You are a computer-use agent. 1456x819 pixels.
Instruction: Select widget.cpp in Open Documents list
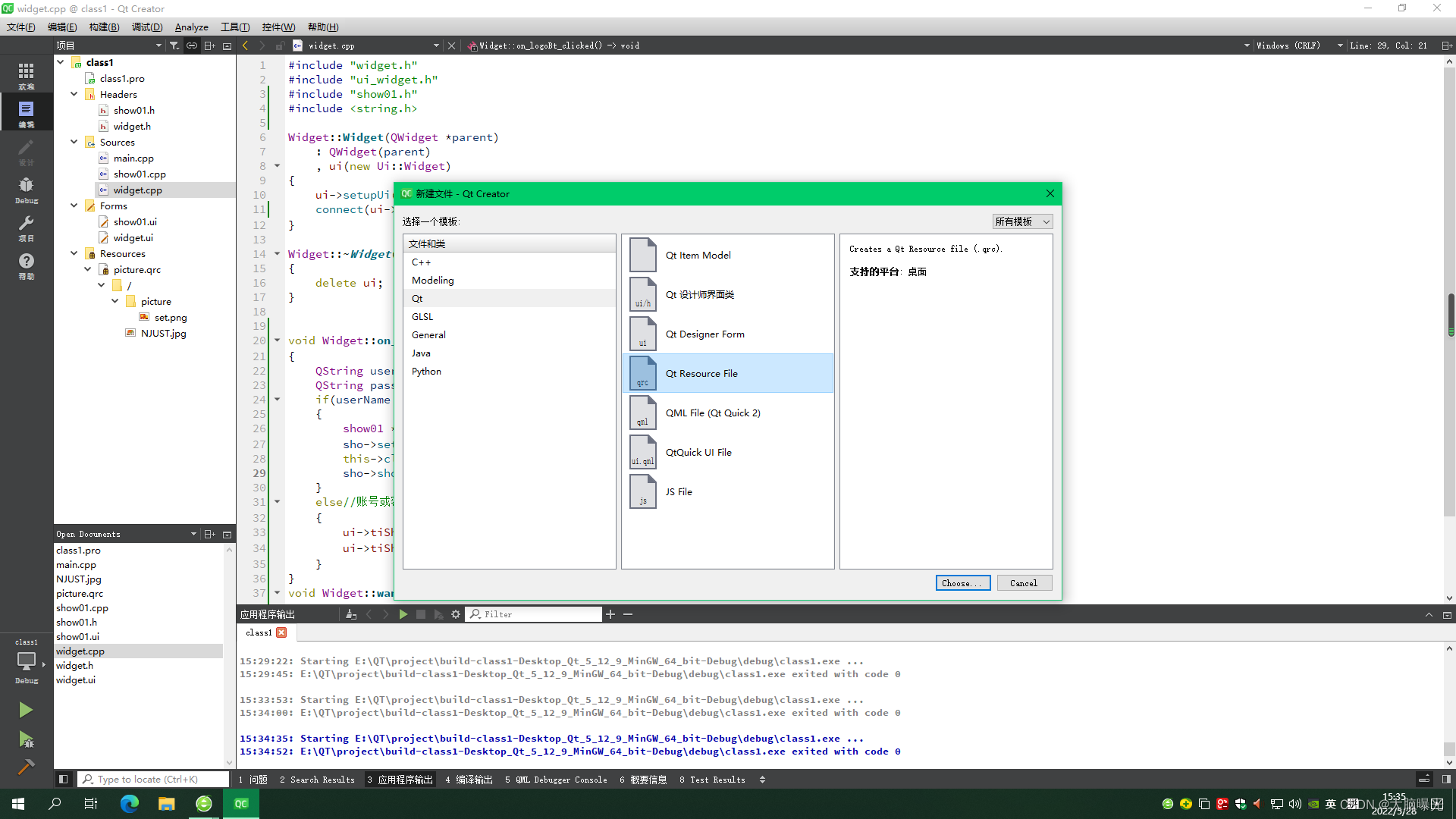point(80,650)
